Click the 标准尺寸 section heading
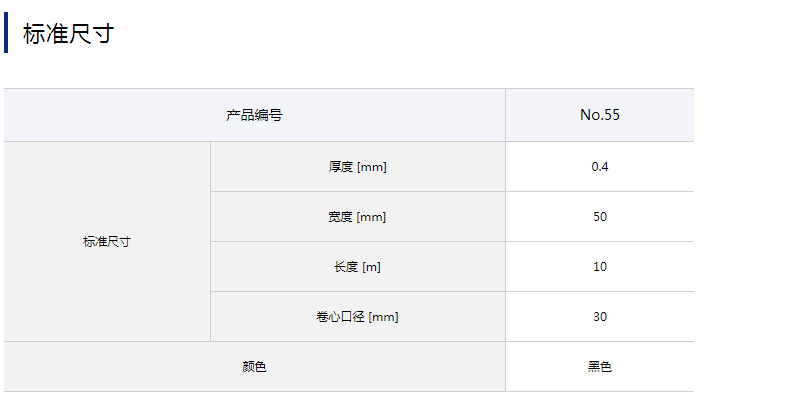 tap(68, 34)
